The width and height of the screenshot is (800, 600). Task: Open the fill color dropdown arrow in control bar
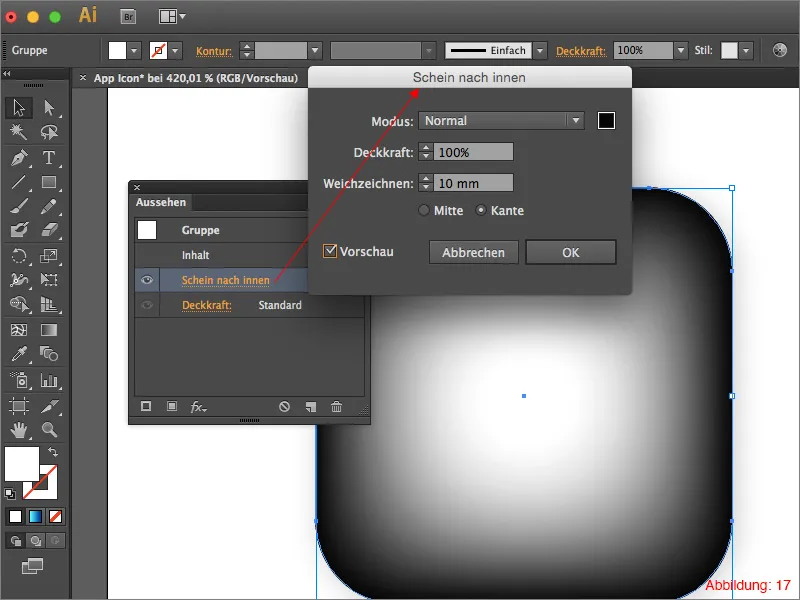tap(134, 51)
